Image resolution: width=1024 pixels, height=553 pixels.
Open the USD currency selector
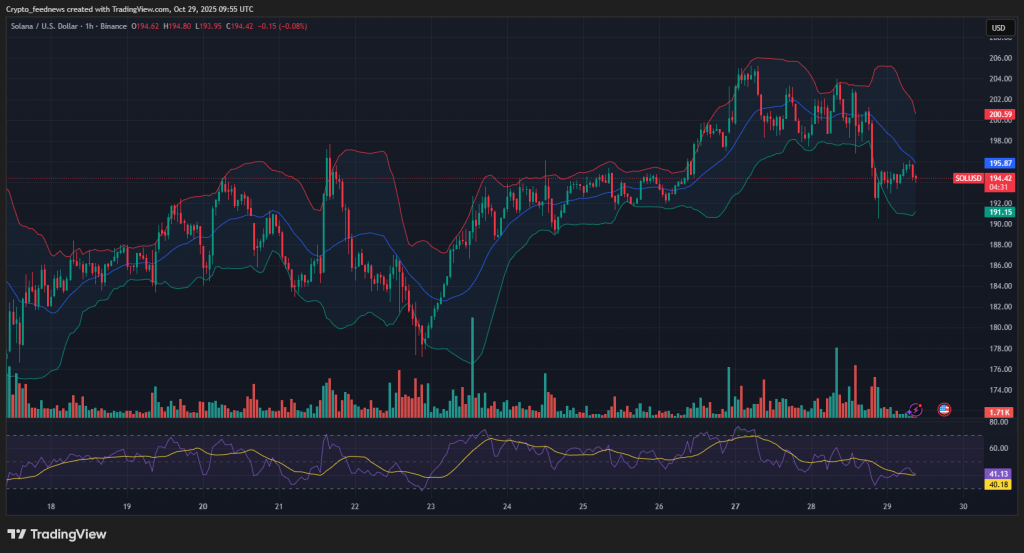click(x=999, y=27)
